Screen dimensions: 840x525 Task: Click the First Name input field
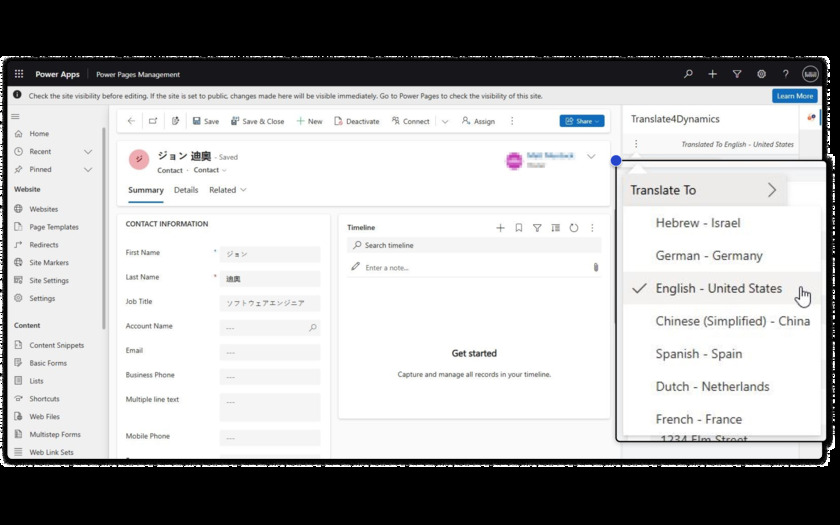(x=270, y=254)
